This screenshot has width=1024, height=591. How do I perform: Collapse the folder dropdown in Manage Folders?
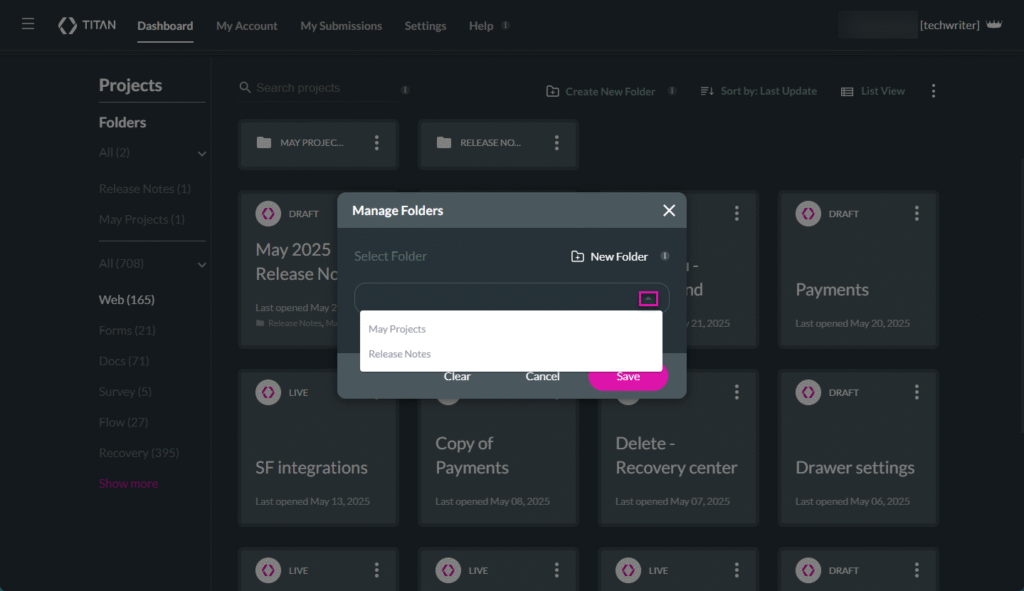[649, 298]
